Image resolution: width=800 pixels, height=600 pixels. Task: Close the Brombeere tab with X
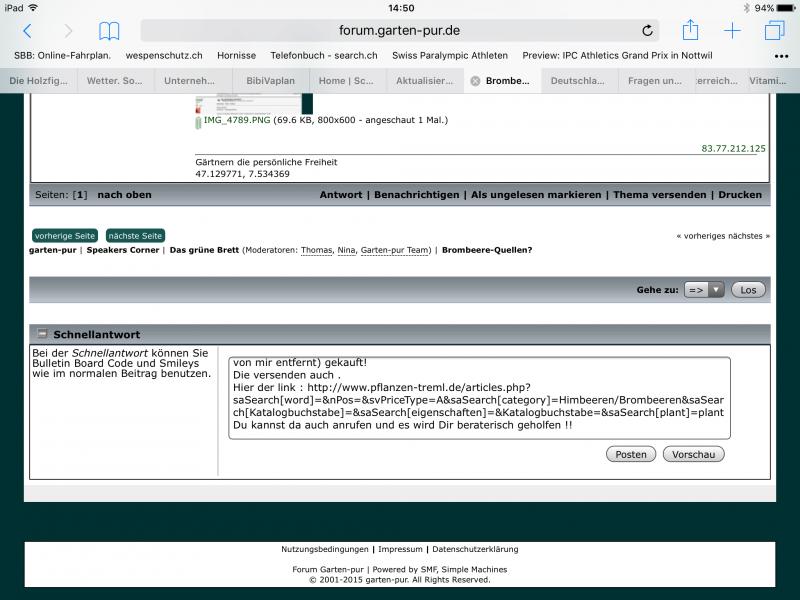click(x=475, y=81)
